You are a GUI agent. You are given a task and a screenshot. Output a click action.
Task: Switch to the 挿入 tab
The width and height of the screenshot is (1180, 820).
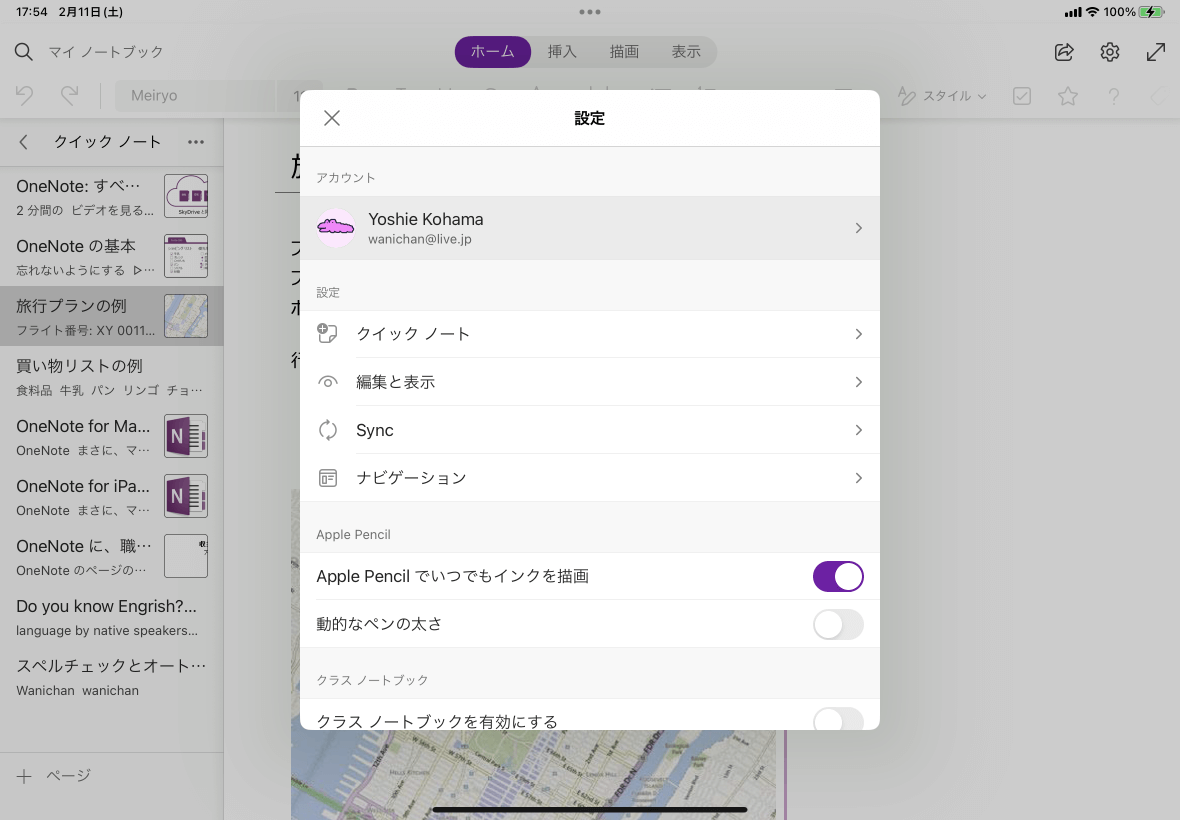pyautogui.click(x=562, y=52)
